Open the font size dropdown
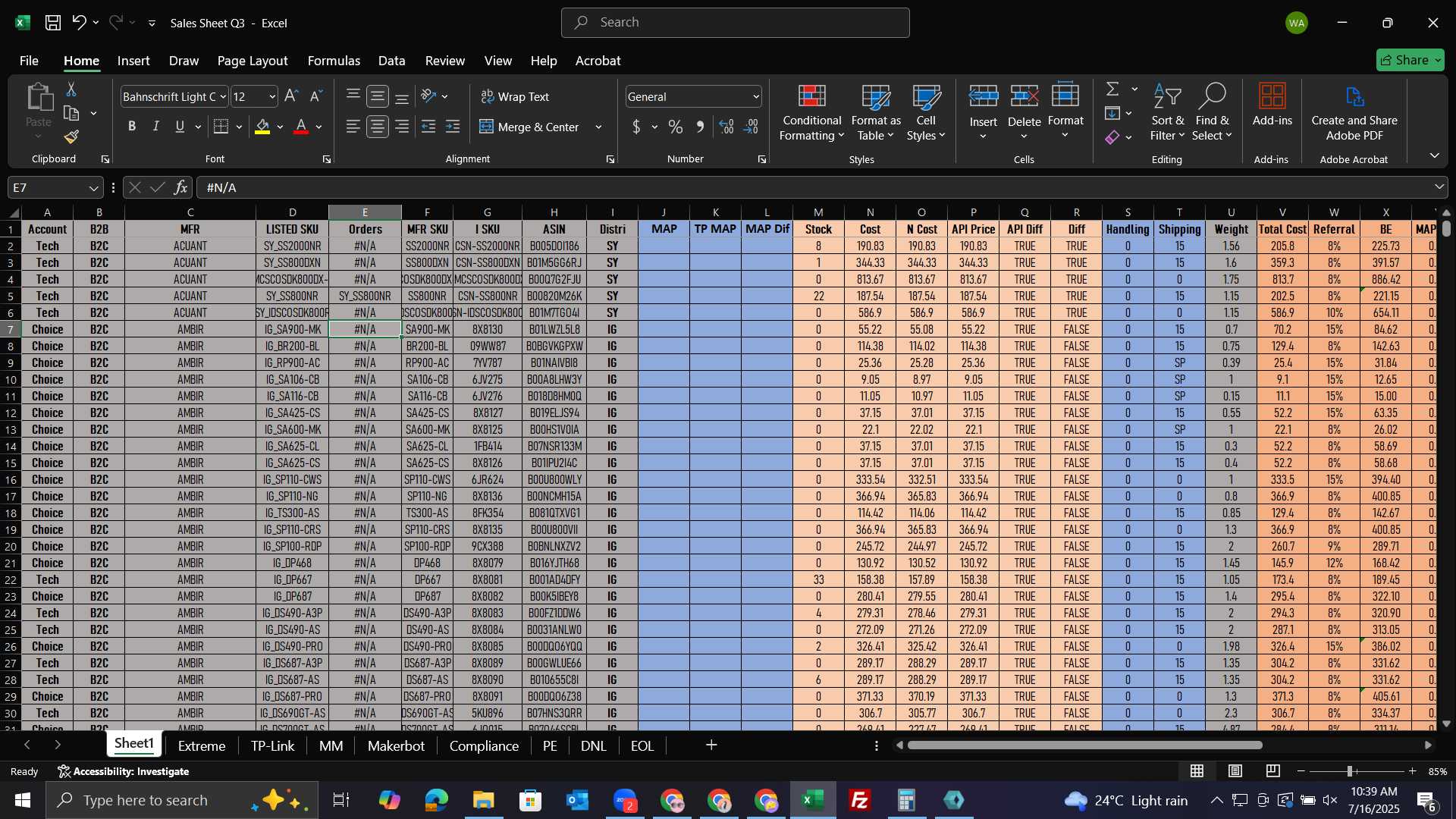 pyautogui.click(x=272, y=97)
